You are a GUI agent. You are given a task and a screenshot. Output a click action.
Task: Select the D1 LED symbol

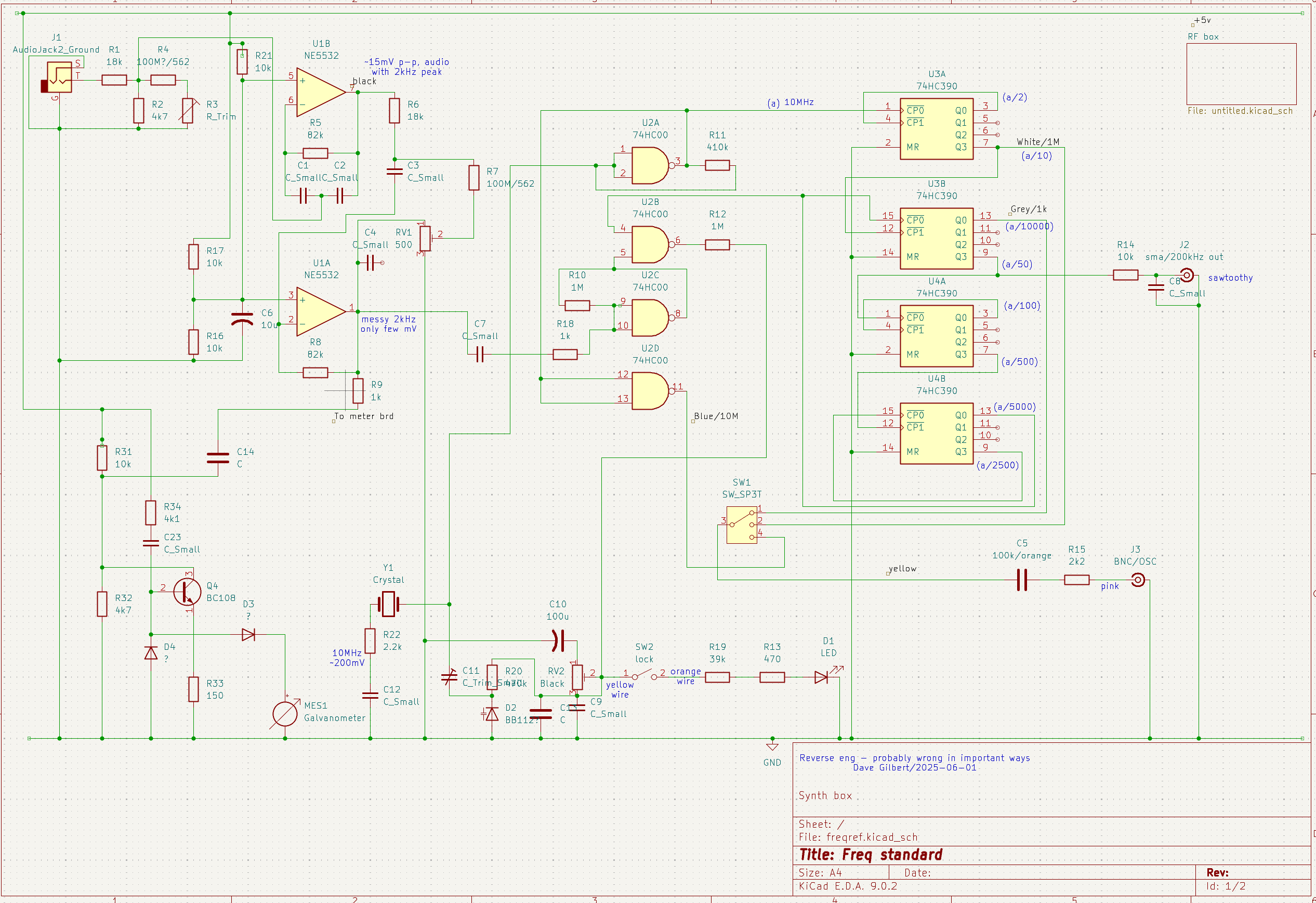[x=822, y=677]
